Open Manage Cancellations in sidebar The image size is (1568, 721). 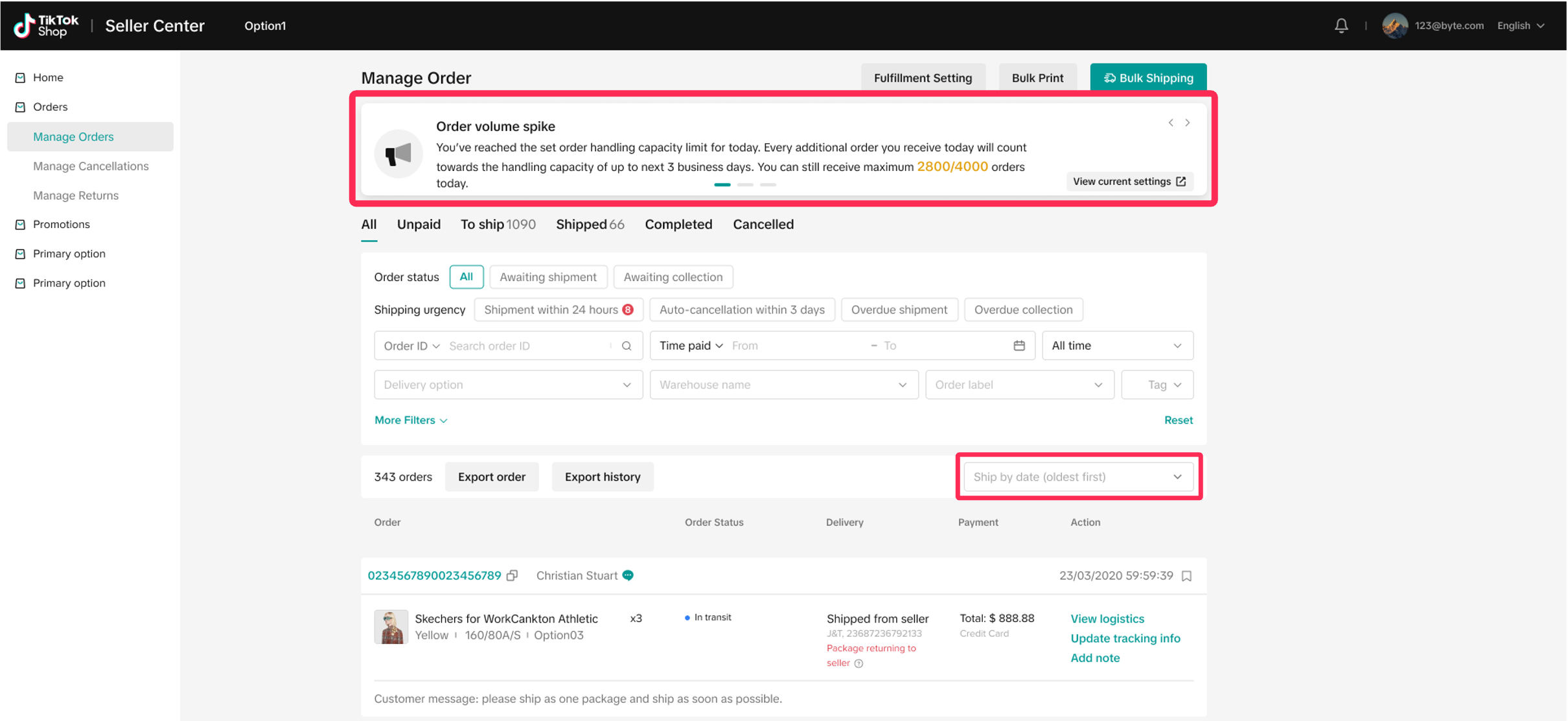point(91,166)
